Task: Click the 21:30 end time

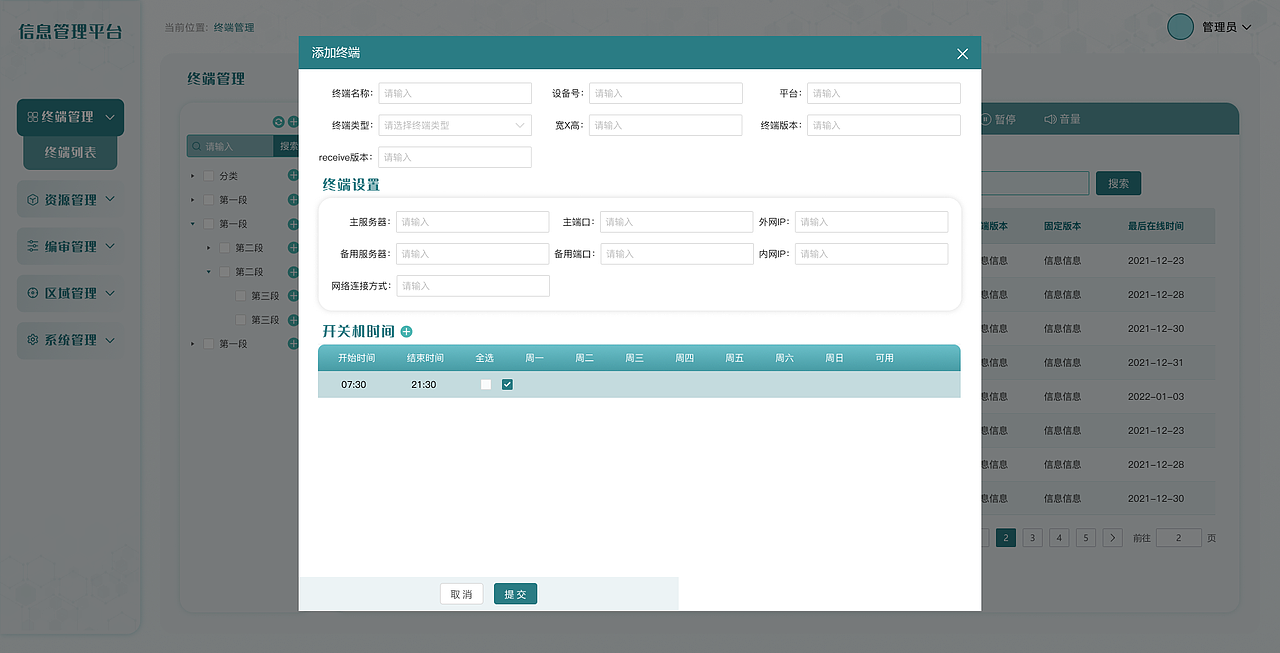Action: tap(424, 384)
